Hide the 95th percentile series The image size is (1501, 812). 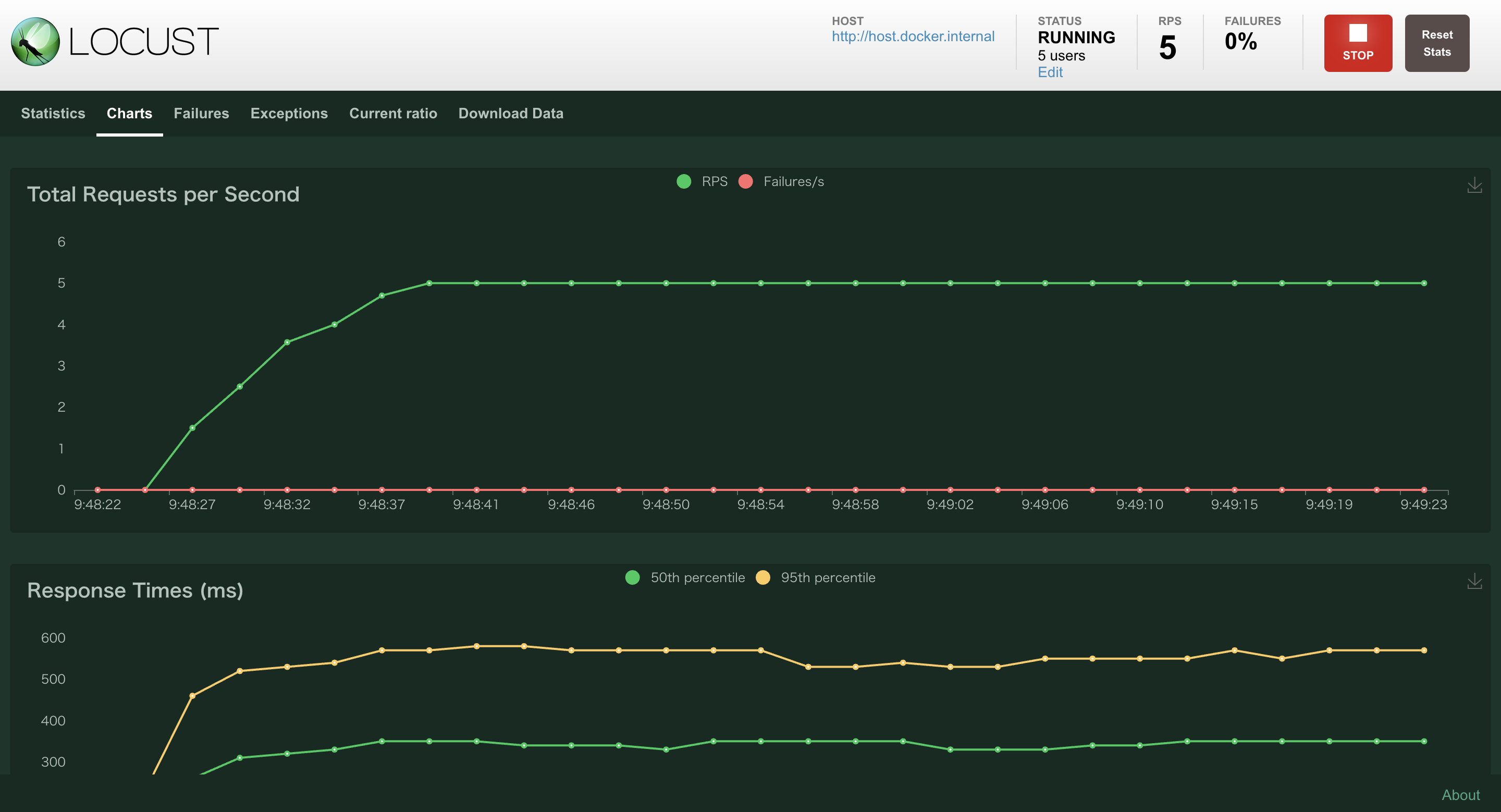click(x=816, y=578)
